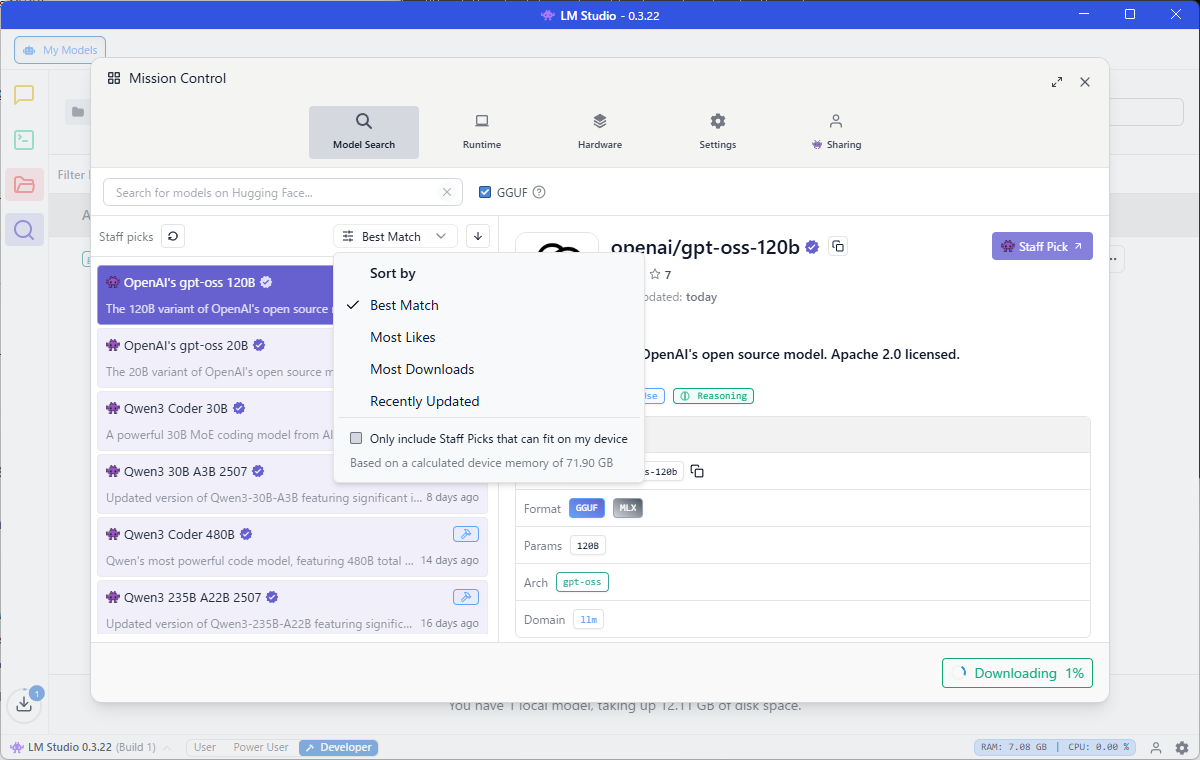Click the Downloading 1% progress button
Viewport: 1200px width, 760px height.
[1017, 673]
